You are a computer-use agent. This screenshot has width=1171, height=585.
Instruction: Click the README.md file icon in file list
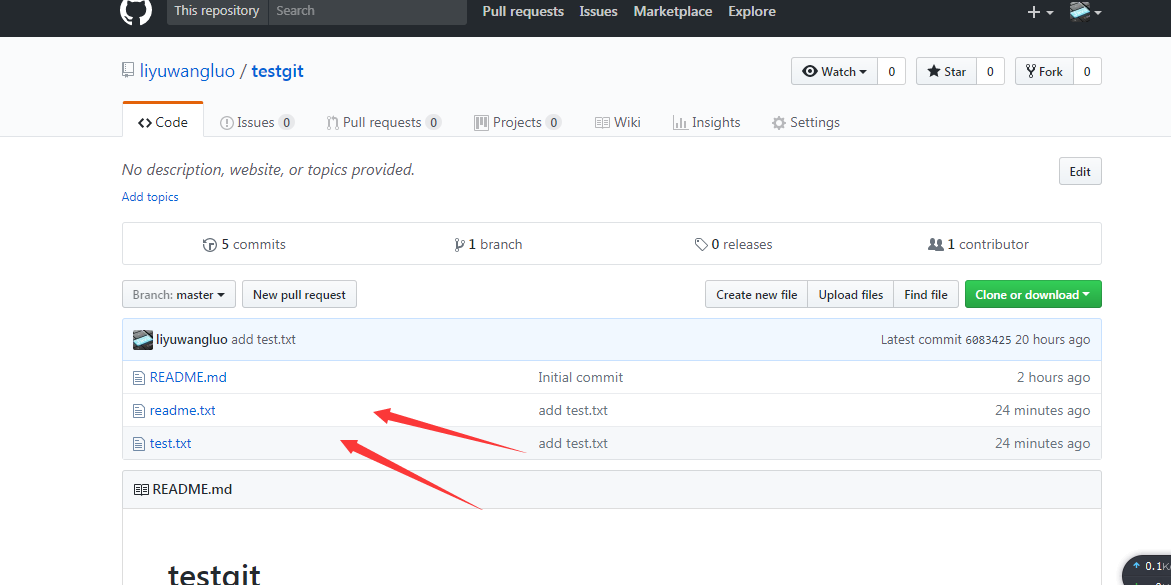point(138,378)
